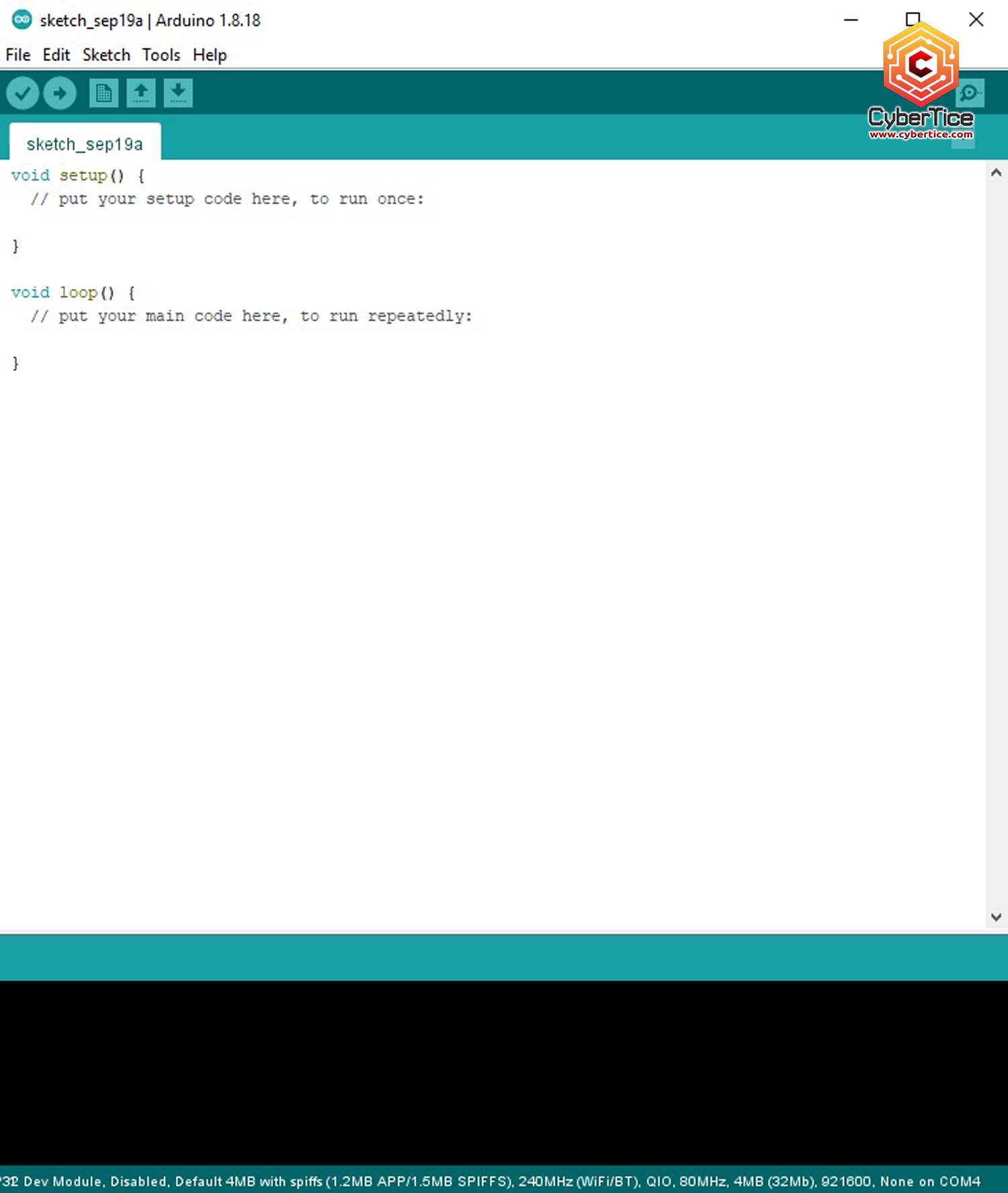Create a new sketch with New icon

(103, 93)
